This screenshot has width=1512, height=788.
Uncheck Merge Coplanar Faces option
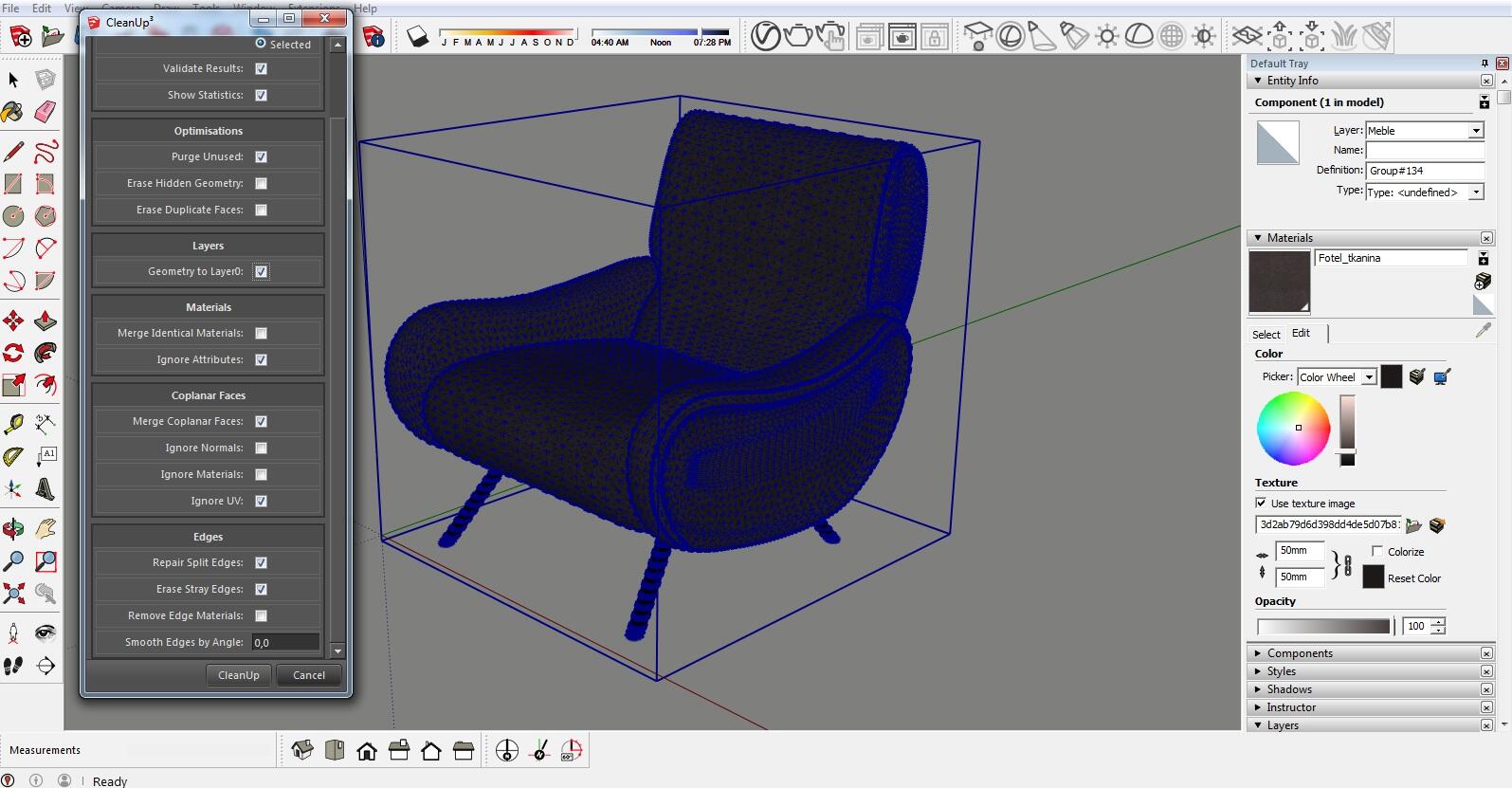click(261, 421)
